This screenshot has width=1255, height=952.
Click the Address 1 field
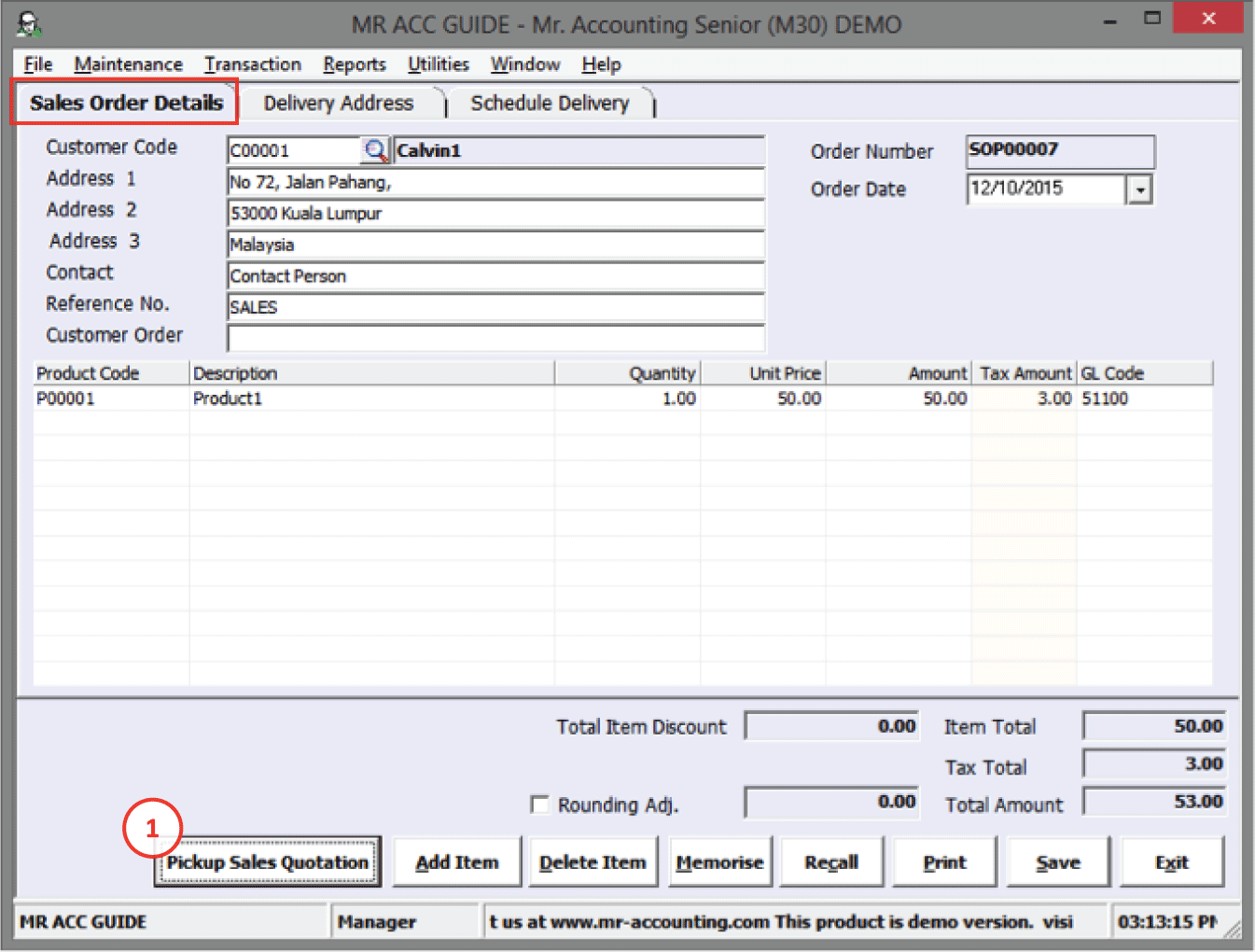495,182
